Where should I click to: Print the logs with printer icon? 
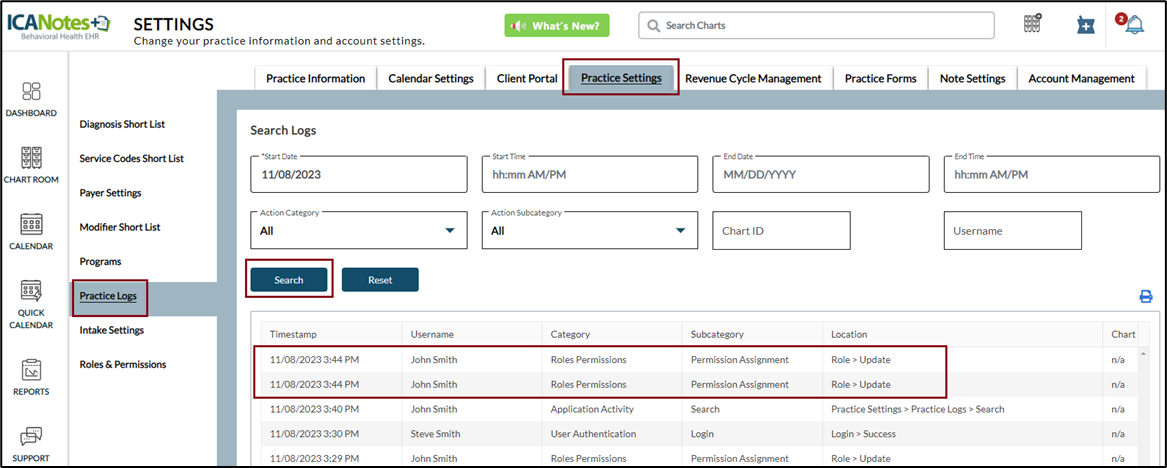[1146, 296]
